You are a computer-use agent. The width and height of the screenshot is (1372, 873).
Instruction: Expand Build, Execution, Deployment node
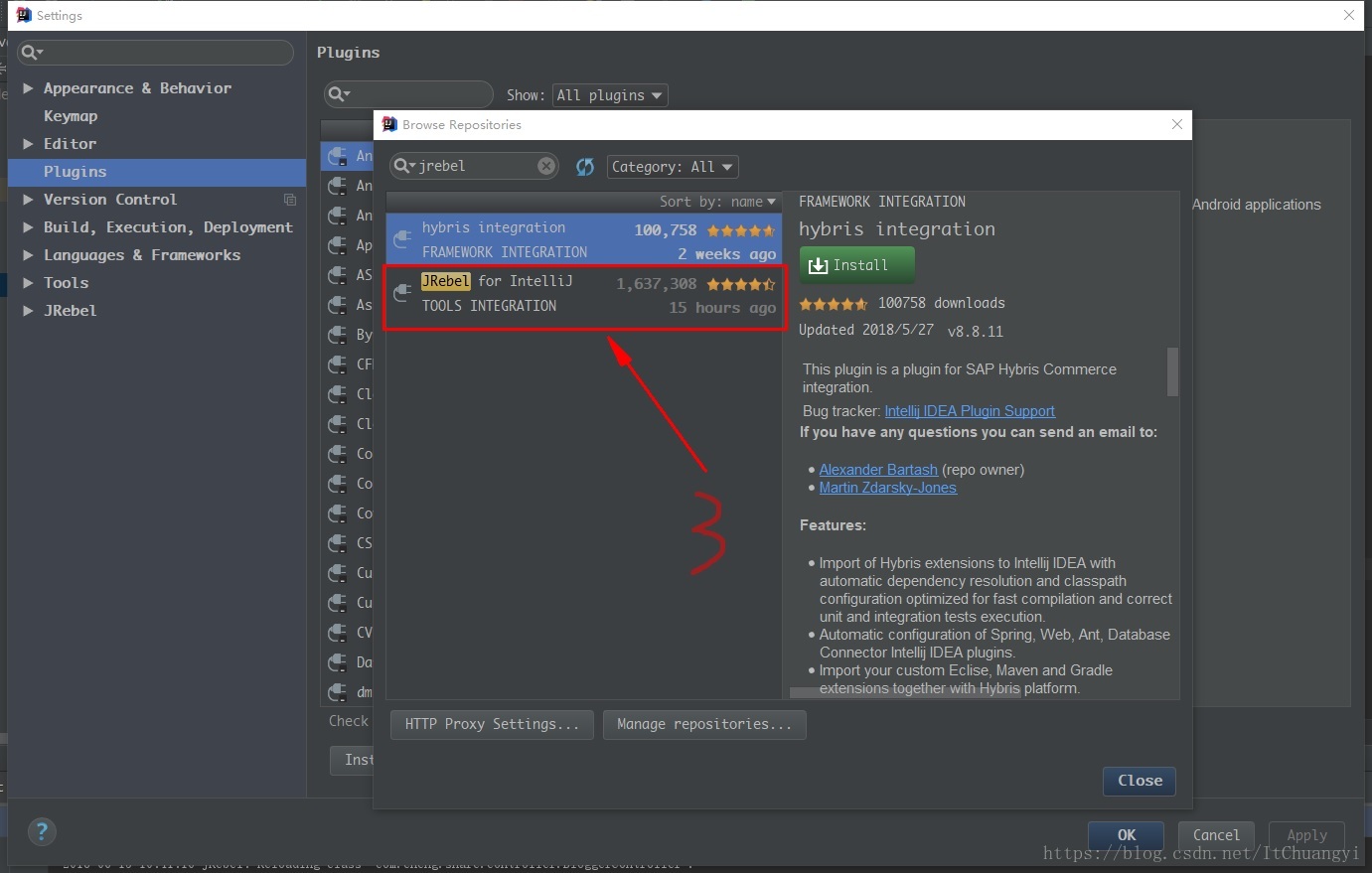(x=28, y=227)
